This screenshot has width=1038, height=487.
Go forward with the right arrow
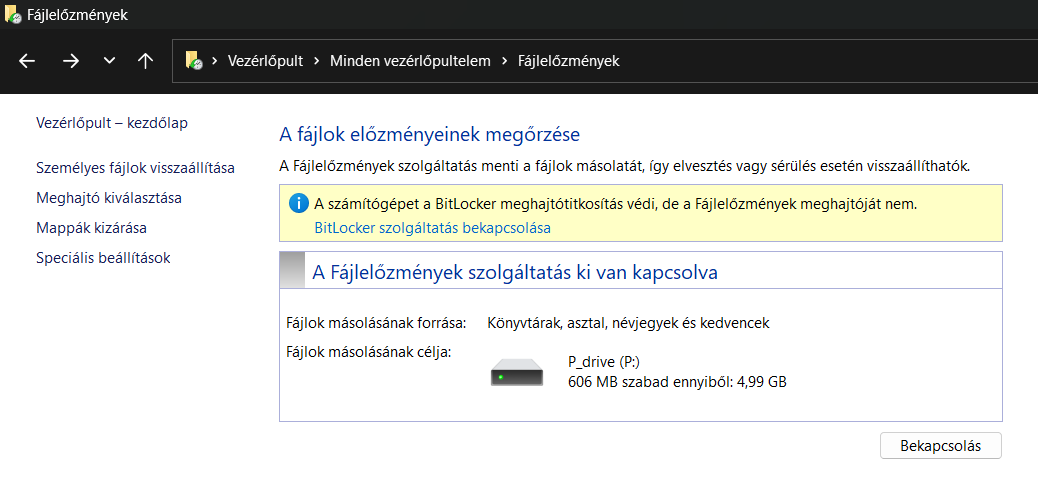tap(70, 62)
